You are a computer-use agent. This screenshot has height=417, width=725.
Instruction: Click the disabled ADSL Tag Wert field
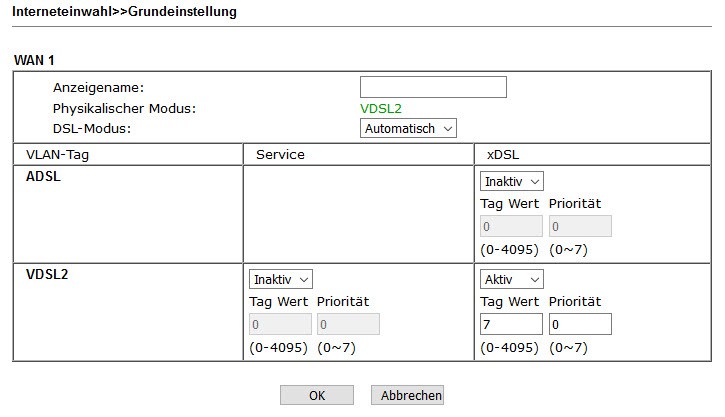tap(511, 227)
